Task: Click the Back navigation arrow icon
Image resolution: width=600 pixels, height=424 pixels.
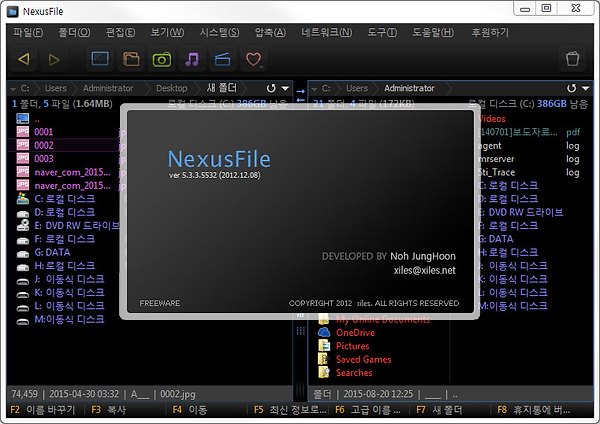Action: point(25,60)
